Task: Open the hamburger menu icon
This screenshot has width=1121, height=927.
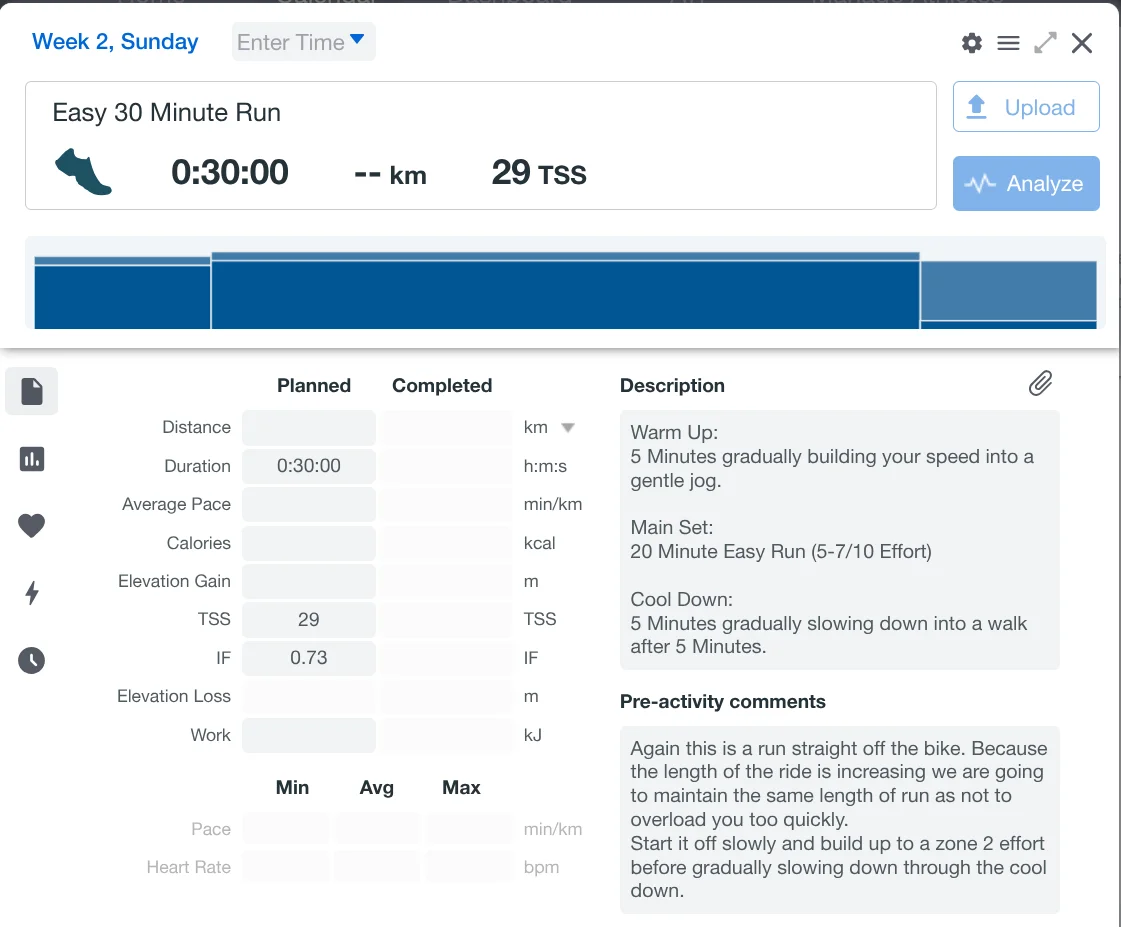Action: (x=1008, y=43)
